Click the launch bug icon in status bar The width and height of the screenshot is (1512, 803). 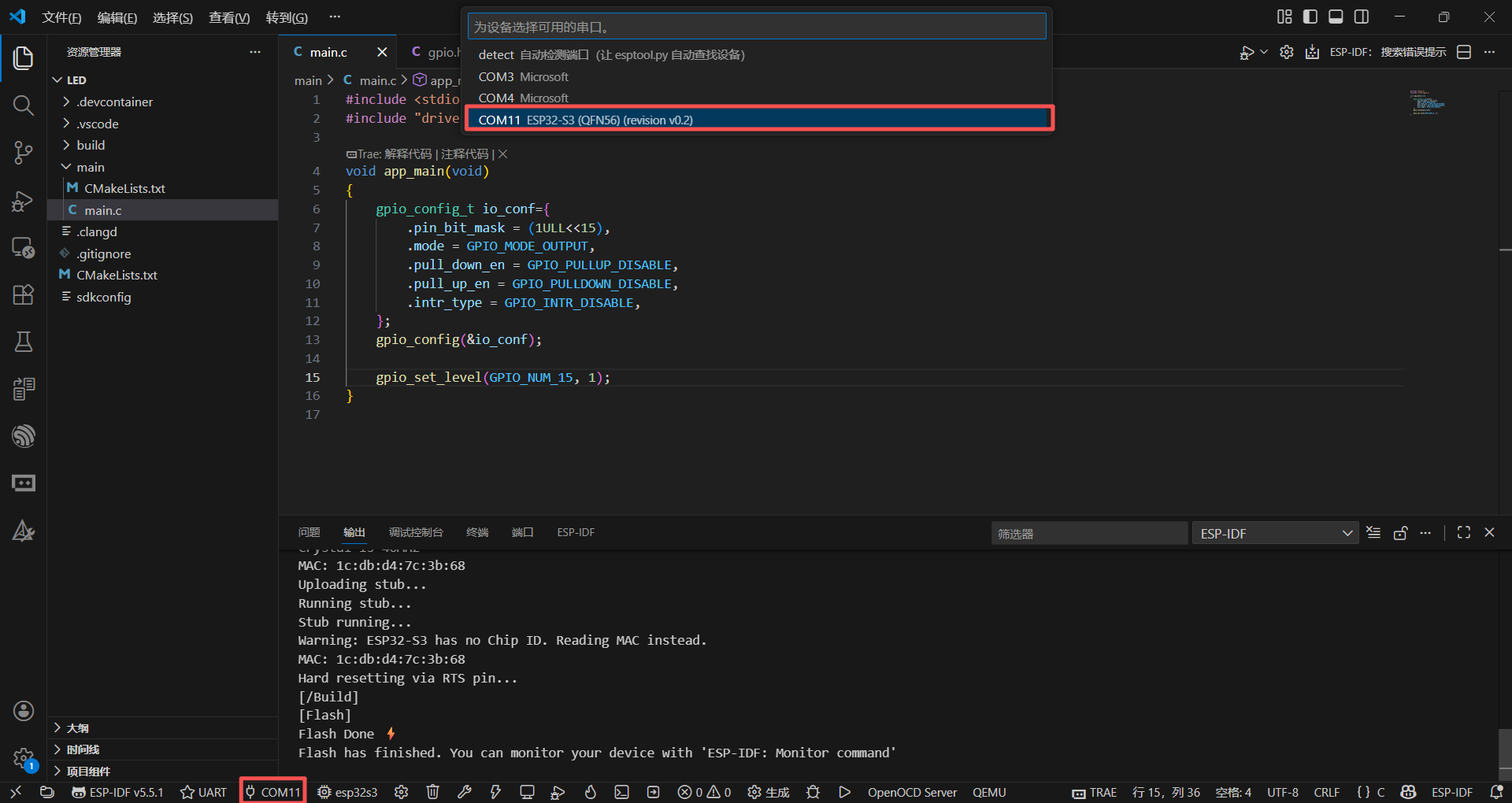[x=813, y=792]
